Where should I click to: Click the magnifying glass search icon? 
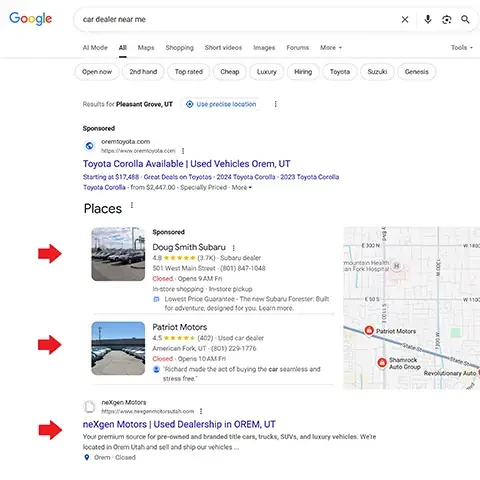(465, 19)
